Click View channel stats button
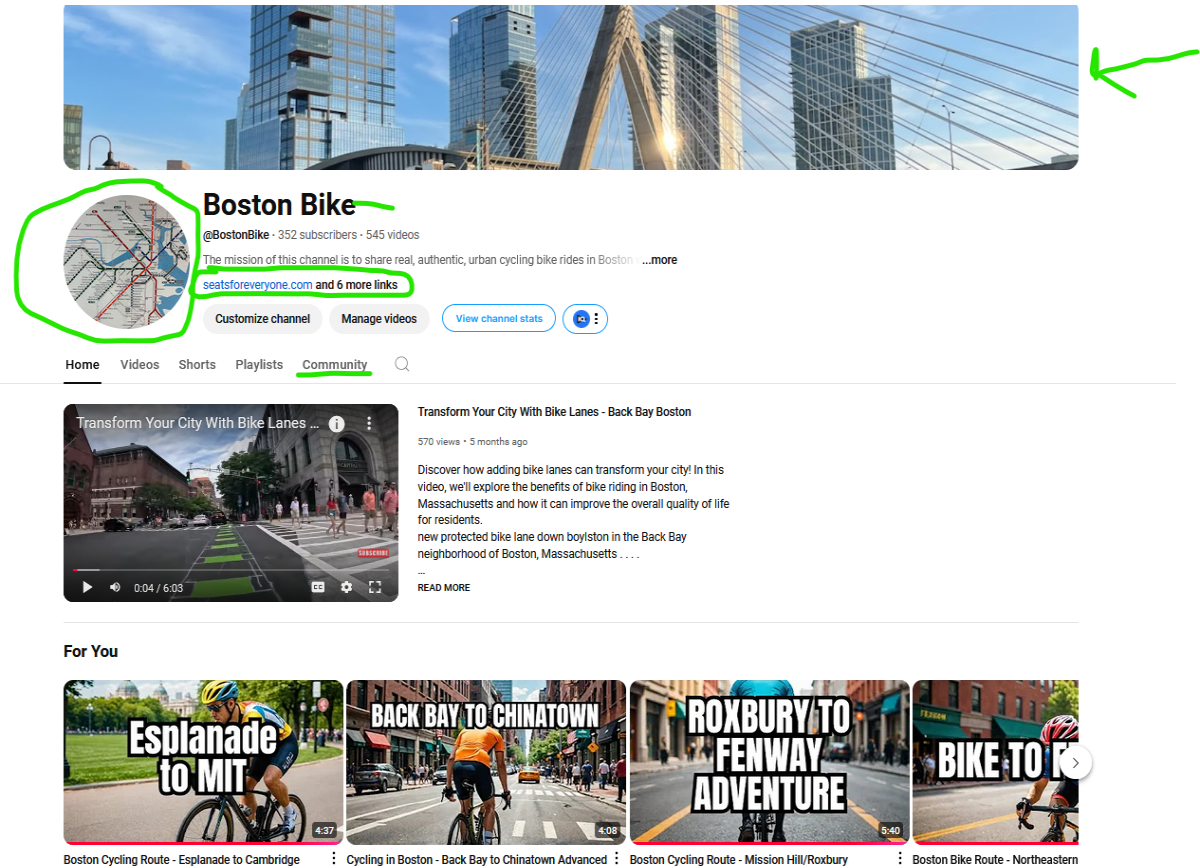This screenshot has height=868, width=1200. pos(499,319)
